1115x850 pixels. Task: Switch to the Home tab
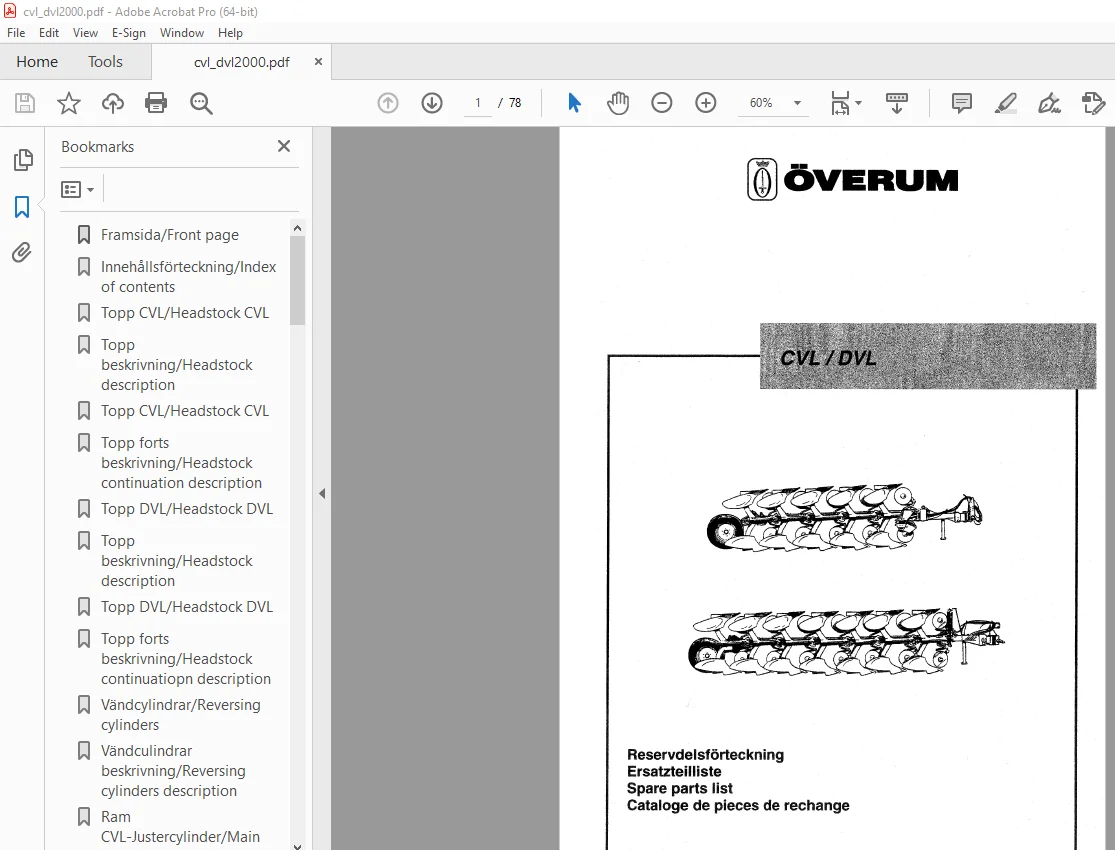pos(37,62)
